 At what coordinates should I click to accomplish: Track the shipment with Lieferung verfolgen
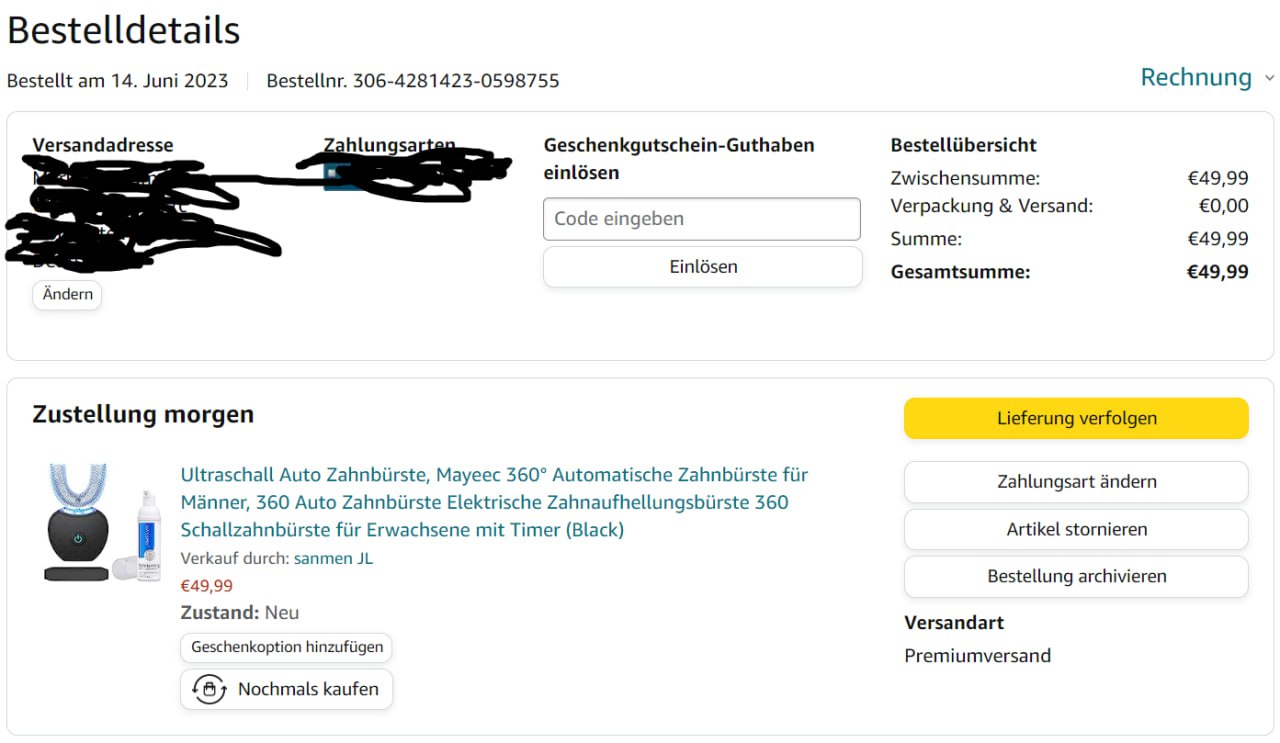1076,418
